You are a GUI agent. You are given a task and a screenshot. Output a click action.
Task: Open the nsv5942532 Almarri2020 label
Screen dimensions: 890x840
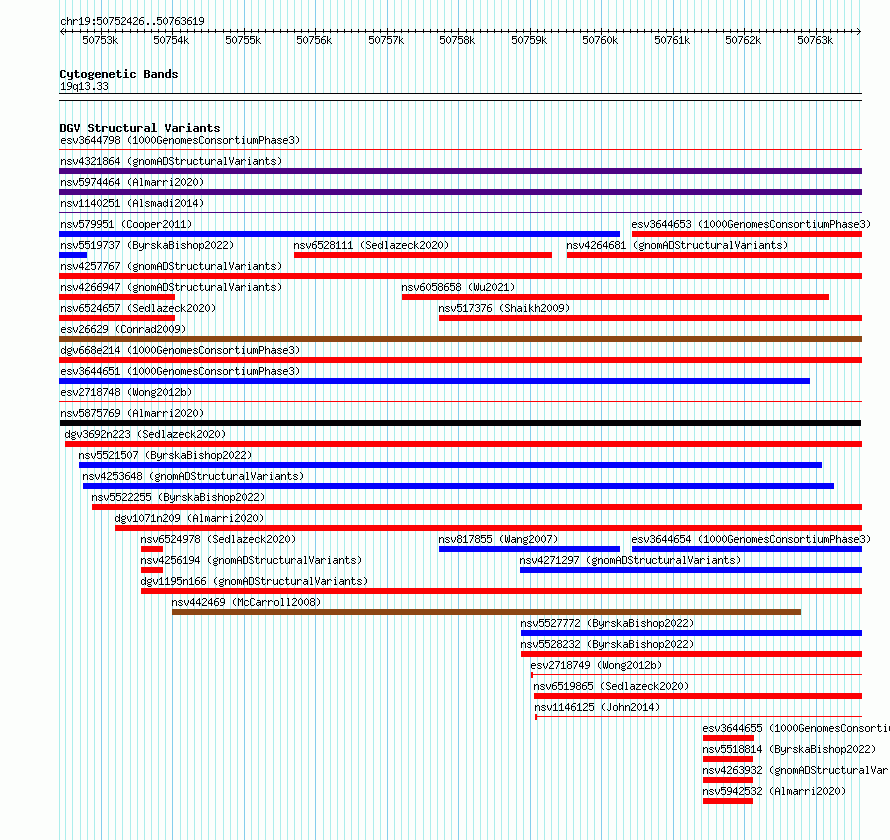[774, 791]
